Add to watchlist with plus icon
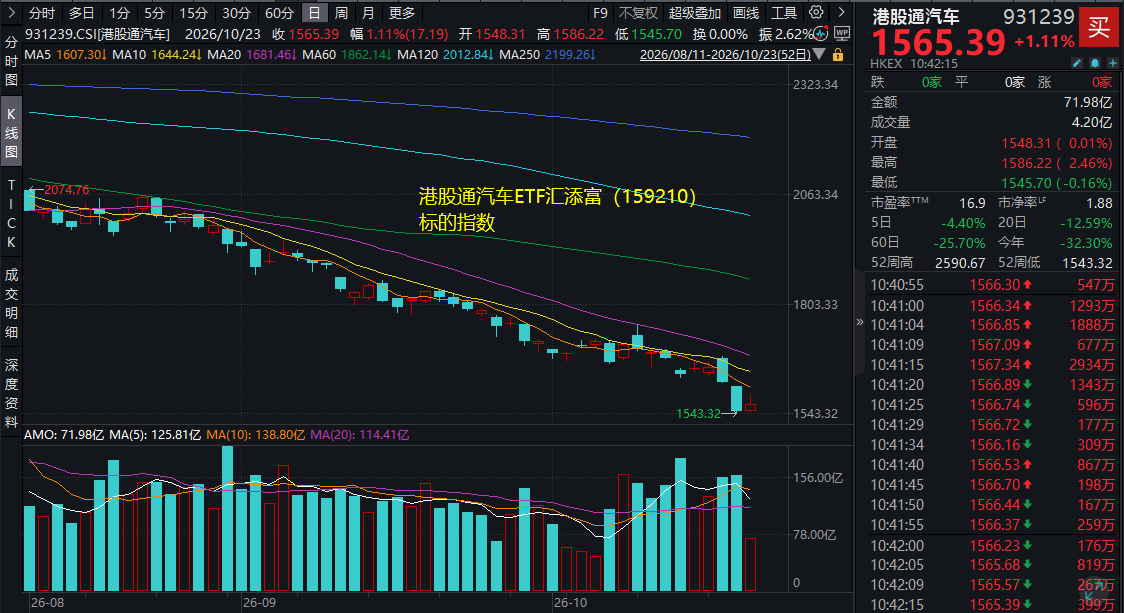Viewport: 1124px width, 613px height. pos(1113,63)
